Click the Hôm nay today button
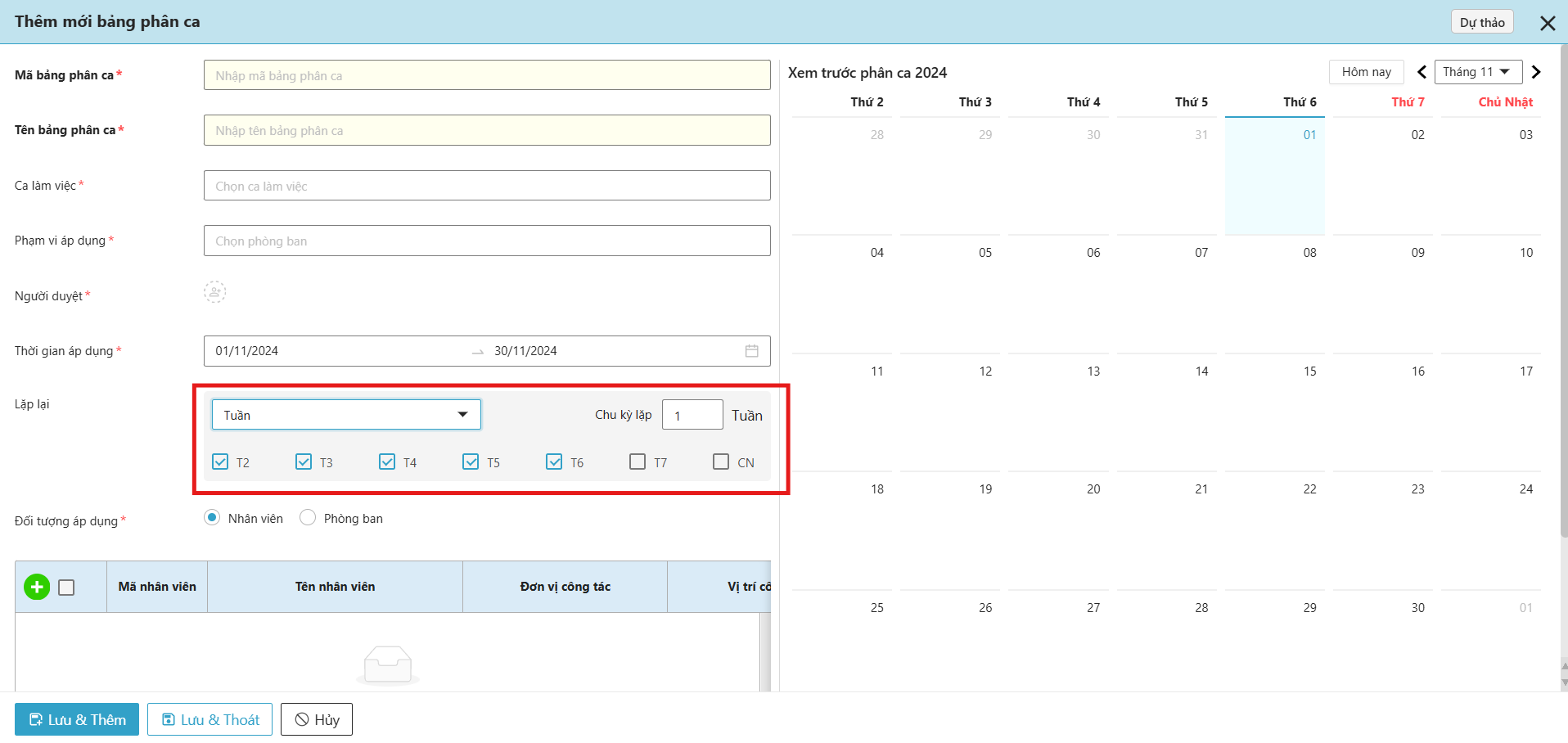The height and width of the screenshot is (743, 1568). 1366,72
